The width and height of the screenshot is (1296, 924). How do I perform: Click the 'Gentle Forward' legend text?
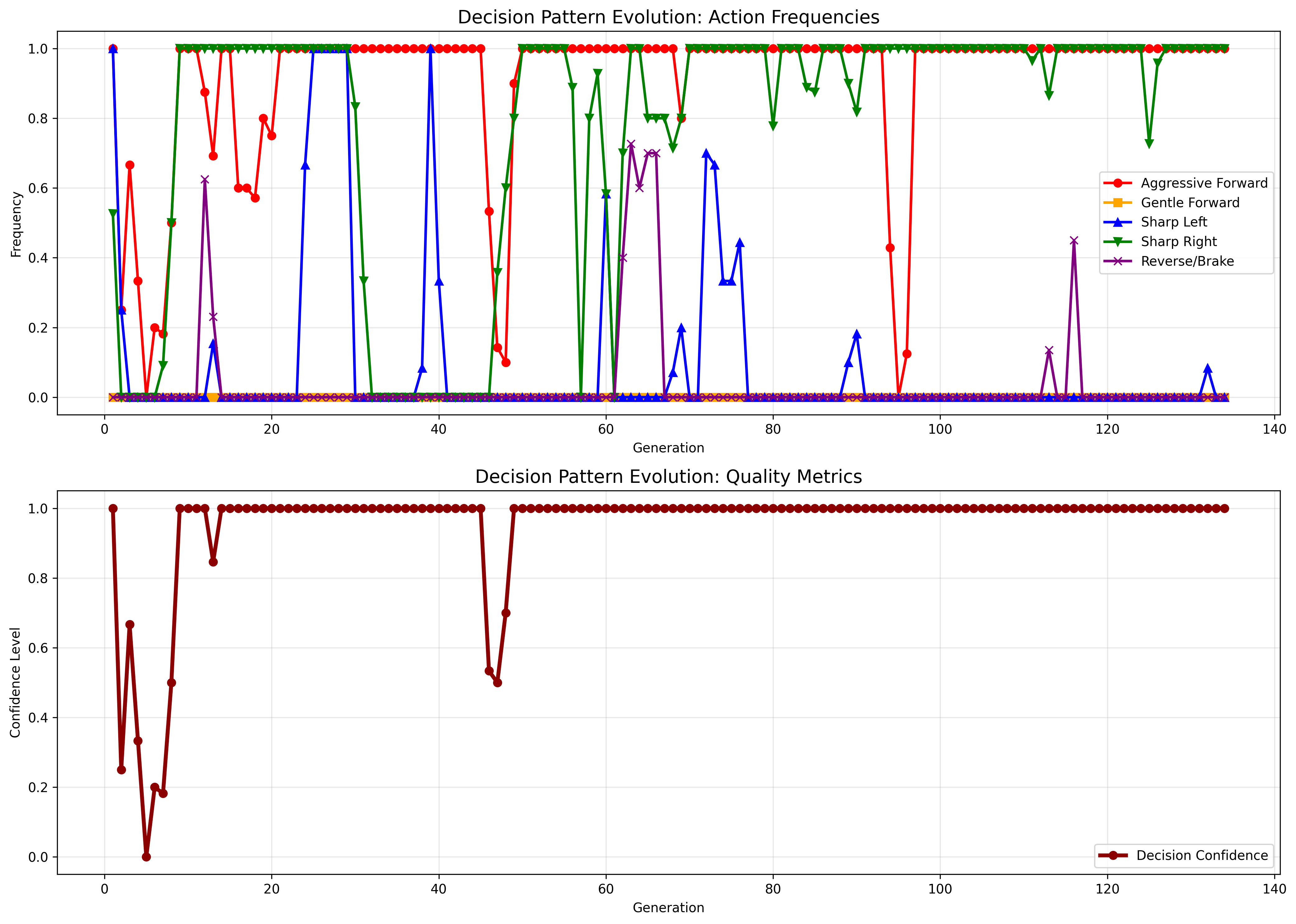point(1190,203)
